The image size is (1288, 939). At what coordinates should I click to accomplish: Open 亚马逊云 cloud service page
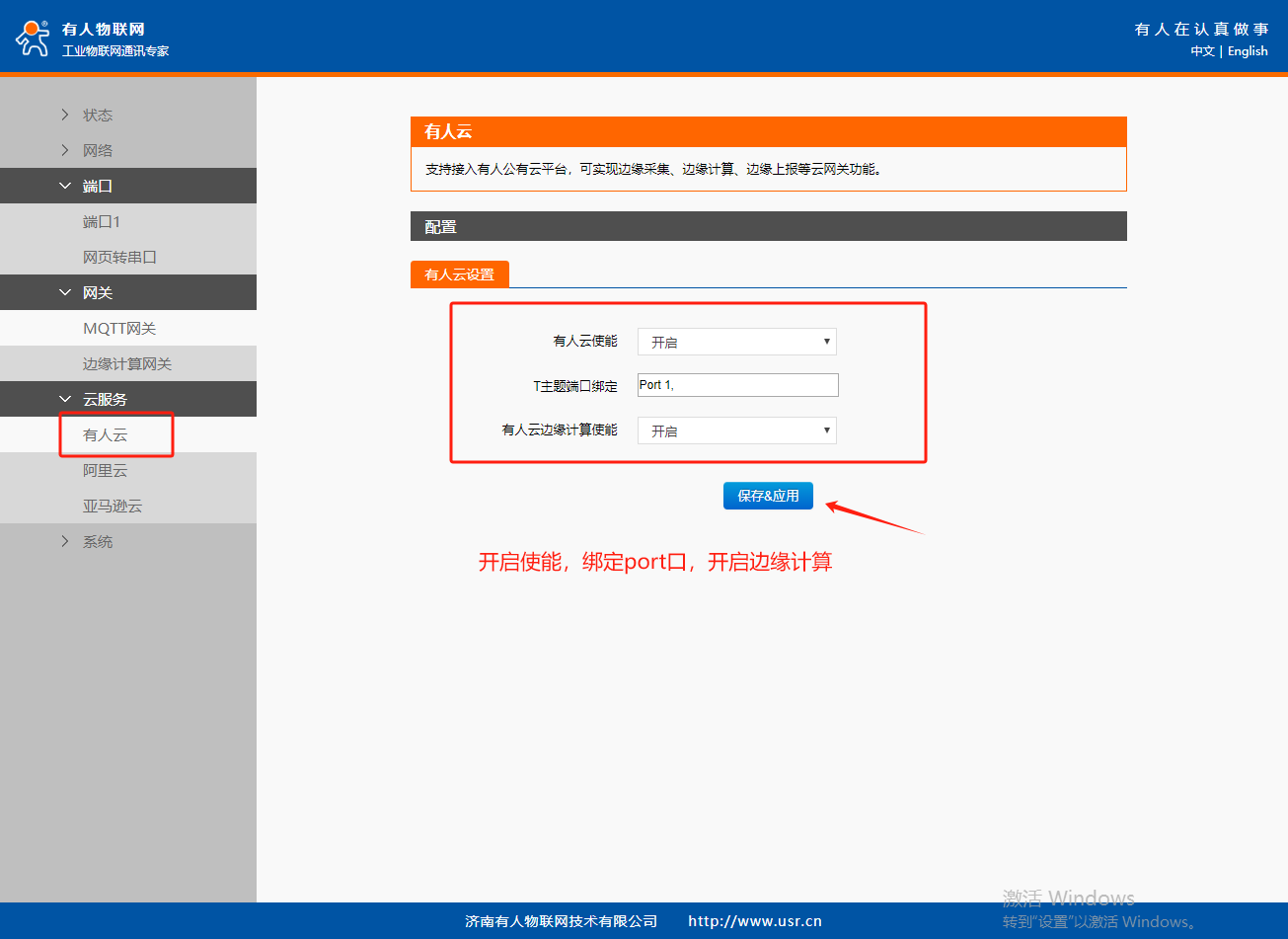(x=113, y=506)
